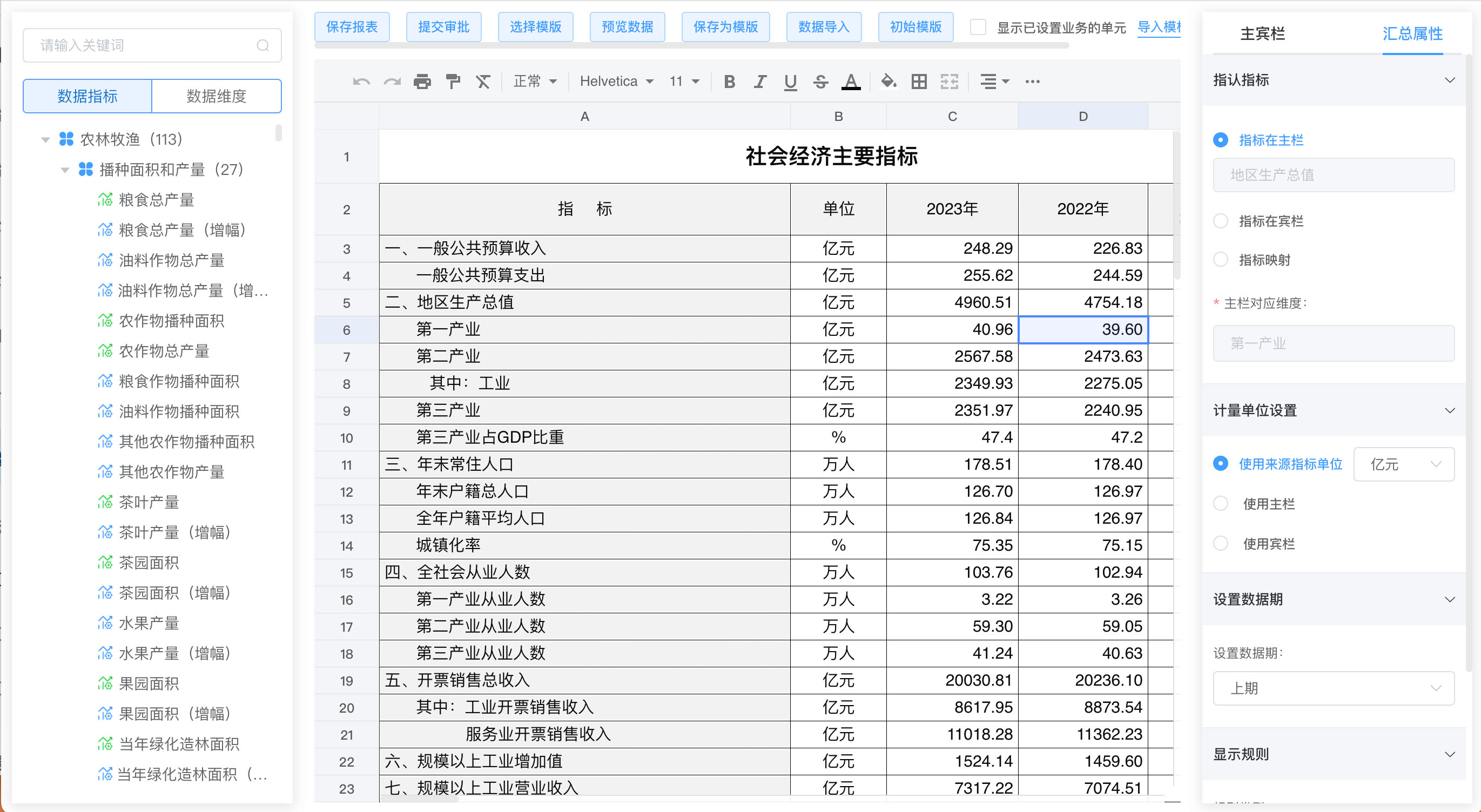
Task: Clear formatting of selected cell
Action: point(483,82)
